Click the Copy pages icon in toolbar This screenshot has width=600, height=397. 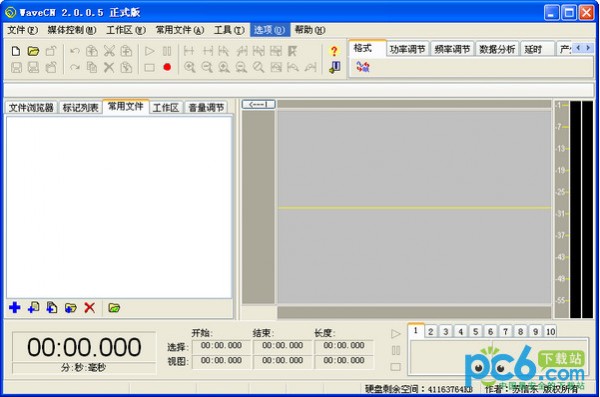(x=92, y=68)
